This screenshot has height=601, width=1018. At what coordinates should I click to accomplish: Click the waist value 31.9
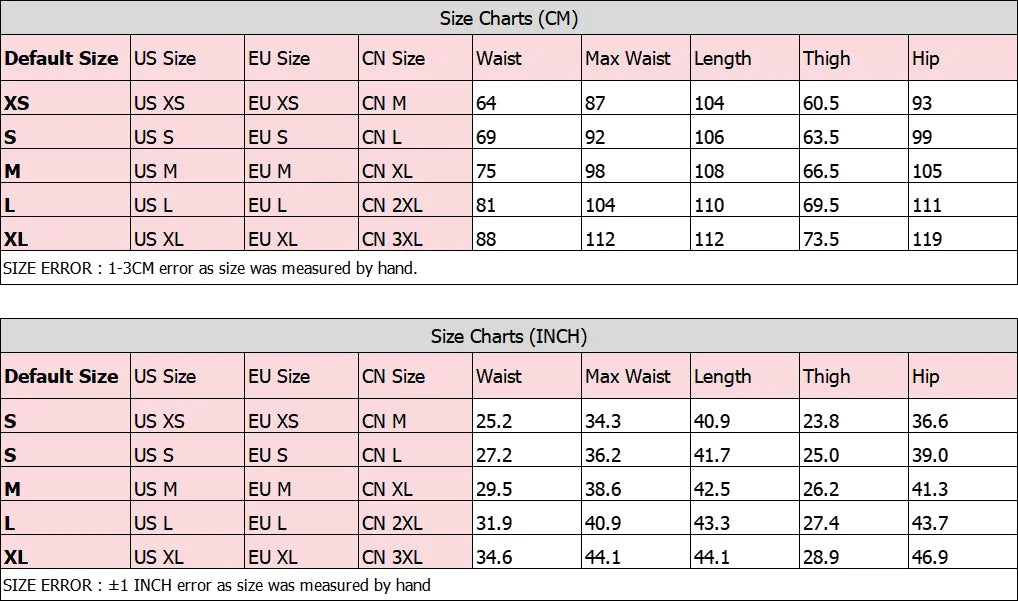click(x=494, y=523)
